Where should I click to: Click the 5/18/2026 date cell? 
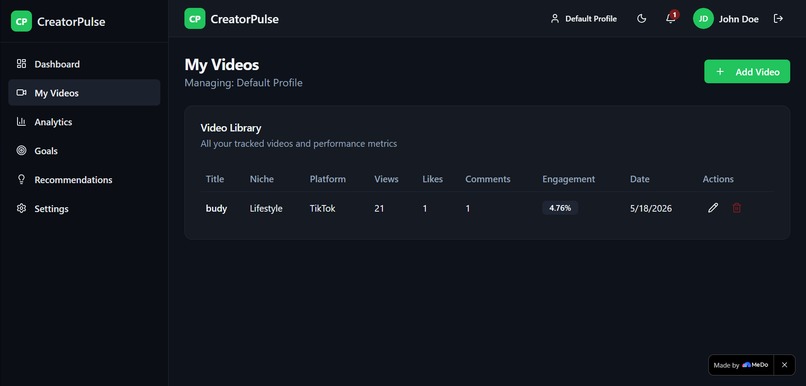(651, 209)
